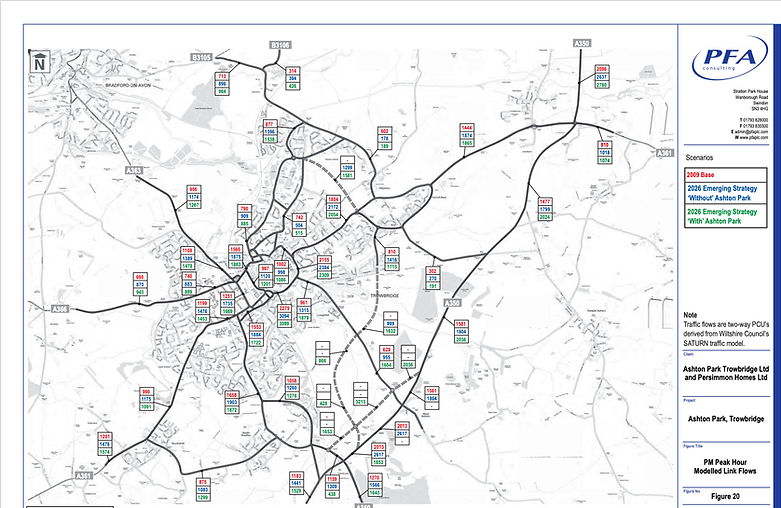Click the green 2780 flow value
Screen dimensions: 781x508
pyautogui.click(x=602, y=85)
